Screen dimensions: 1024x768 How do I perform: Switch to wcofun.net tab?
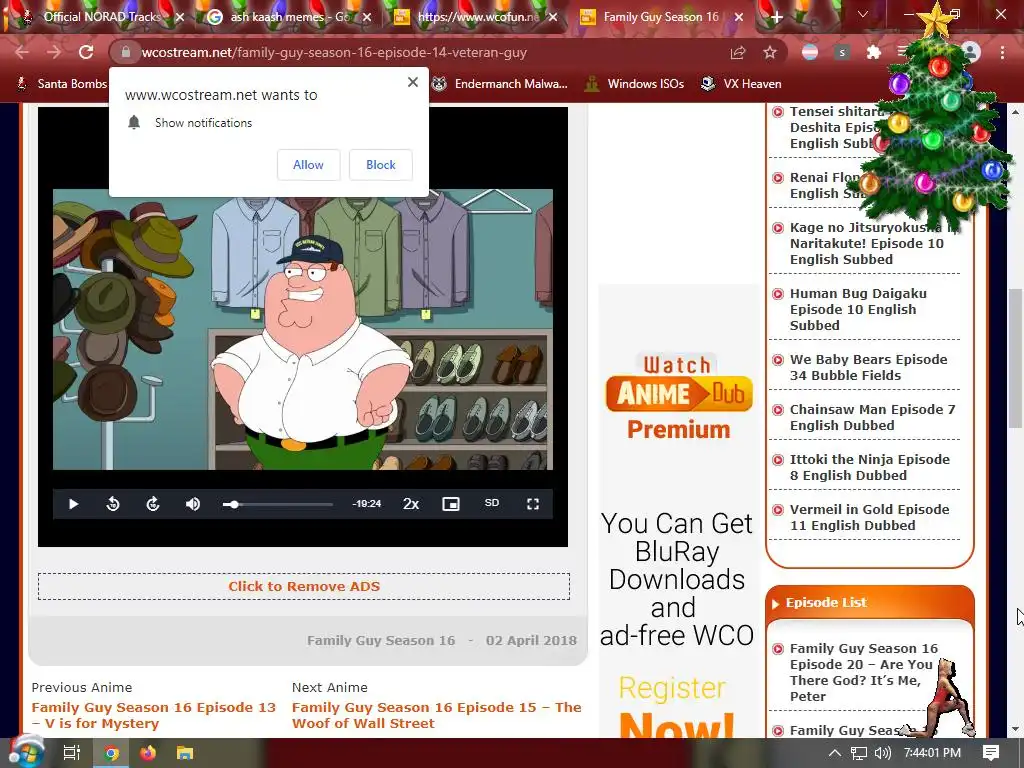click(x=477, y=17)
